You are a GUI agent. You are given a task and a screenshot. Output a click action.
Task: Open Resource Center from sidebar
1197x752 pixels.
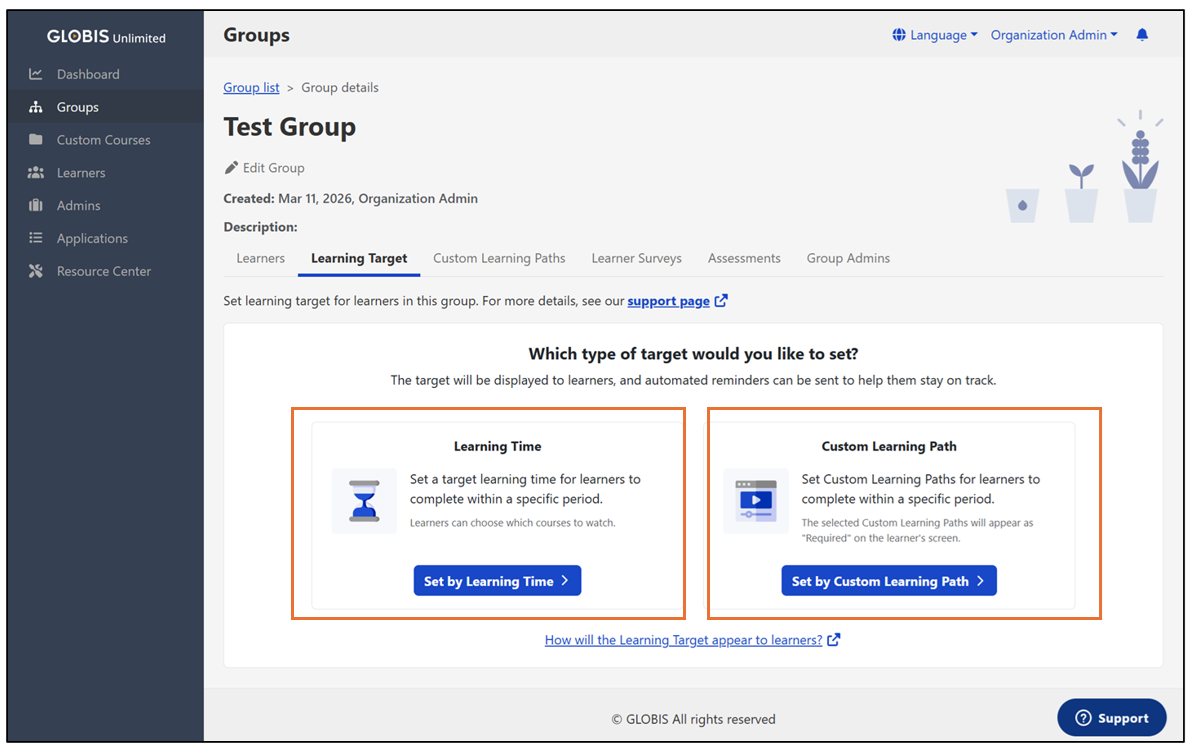point(105,271)
